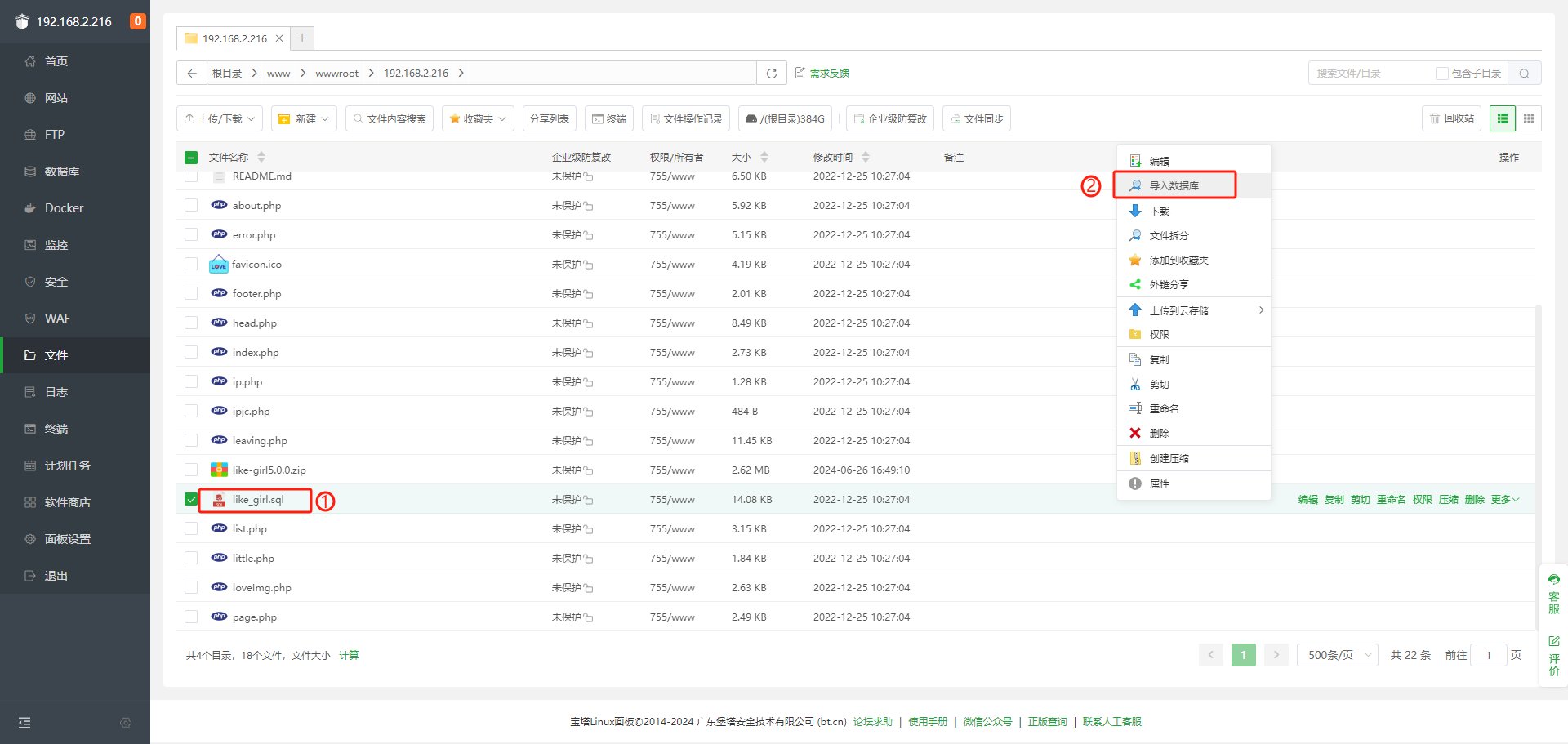Open the Docker sidebar item
The image size is (1568, 744).
(x=74, y=208)
